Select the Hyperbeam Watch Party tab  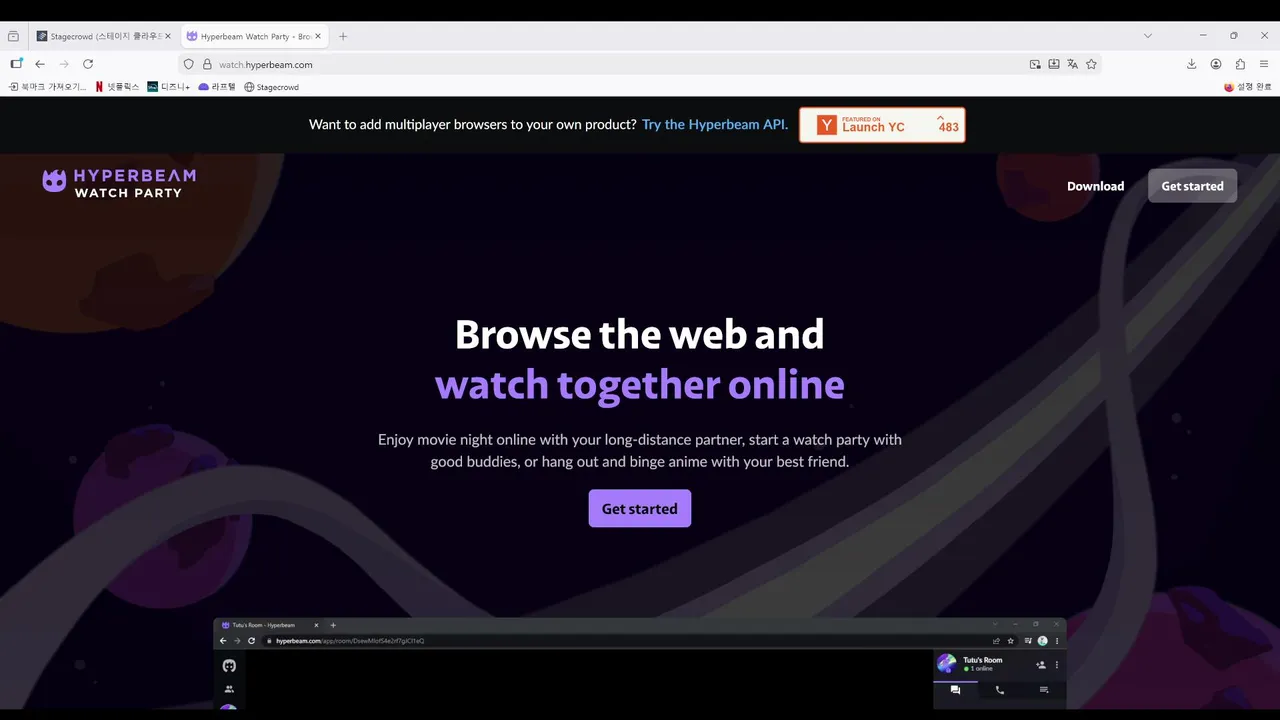point(254,36)
